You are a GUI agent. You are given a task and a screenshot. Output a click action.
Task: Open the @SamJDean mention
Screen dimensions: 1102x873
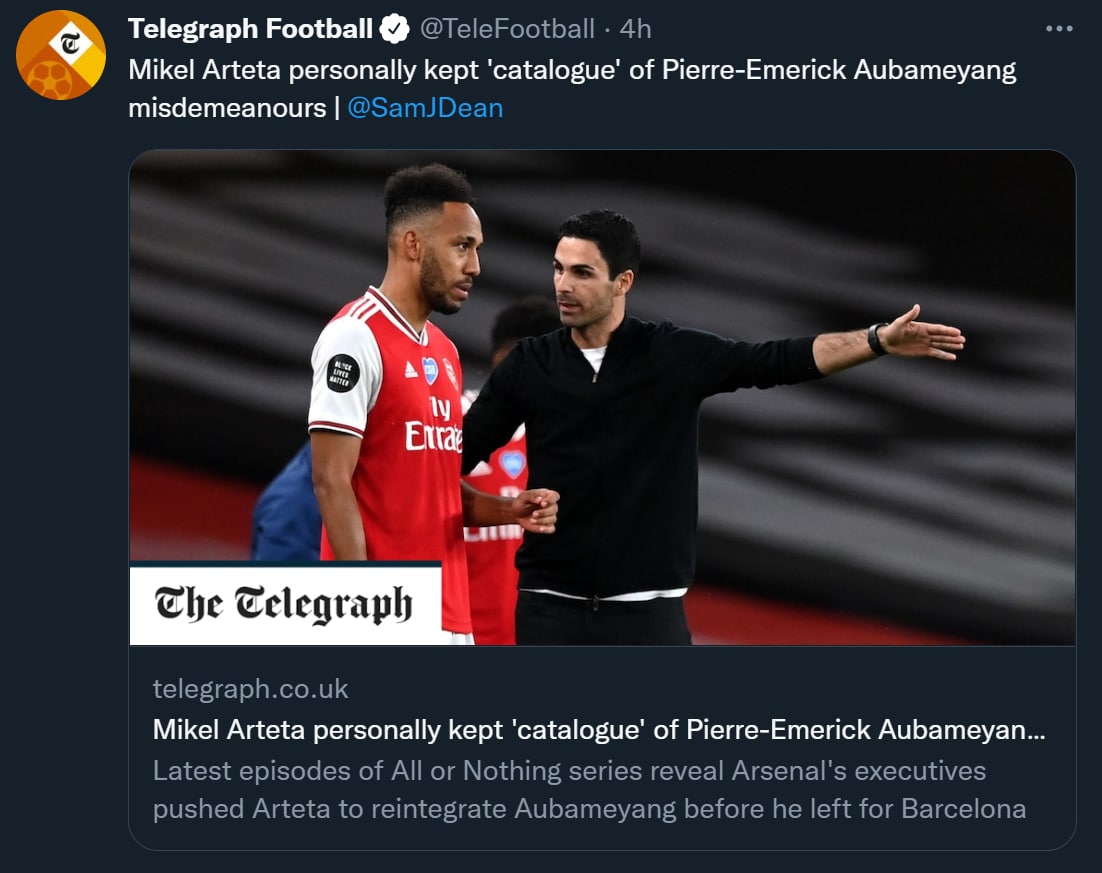425,107
